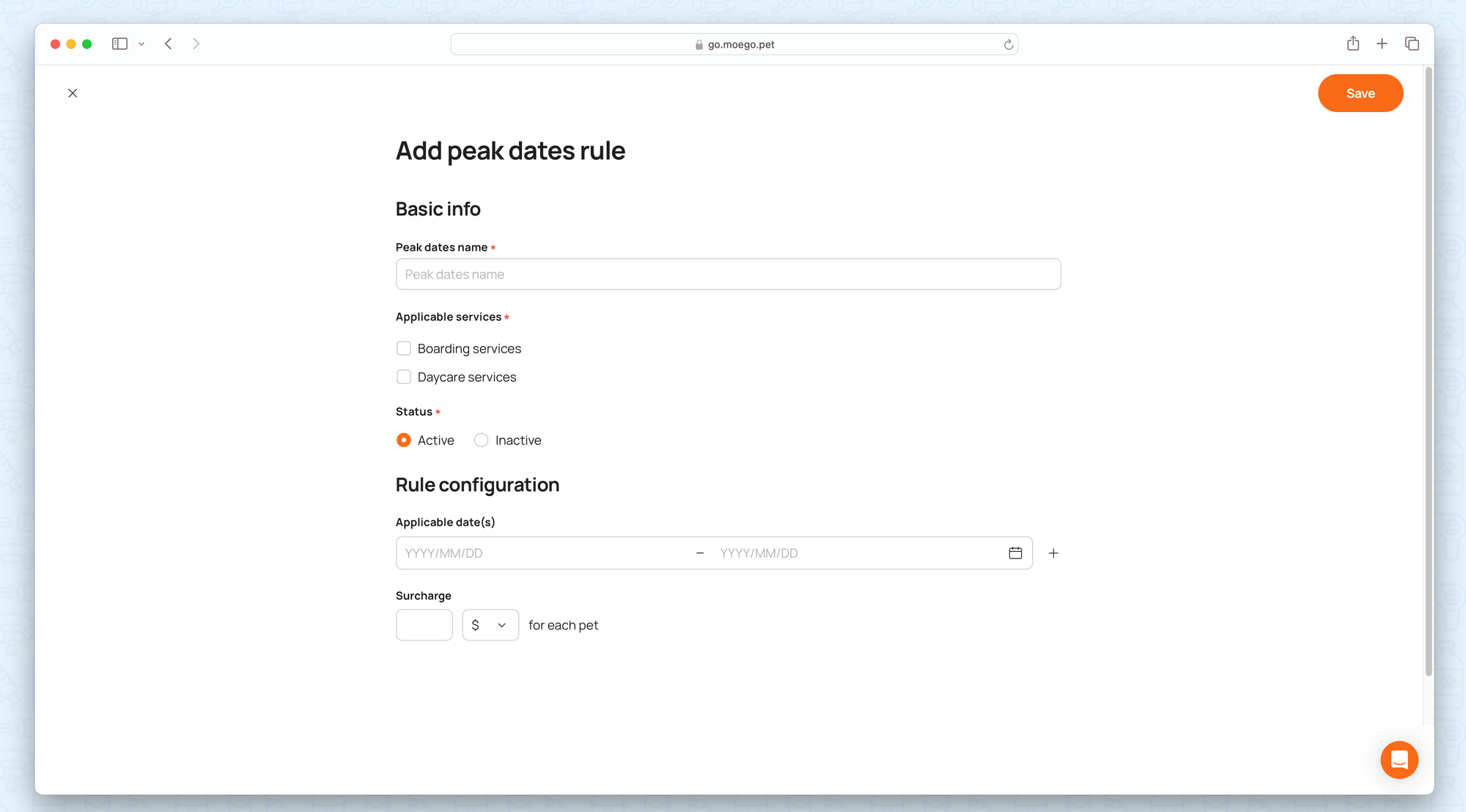
Task: Open the calendar date picker icon
Action: 1015,553
